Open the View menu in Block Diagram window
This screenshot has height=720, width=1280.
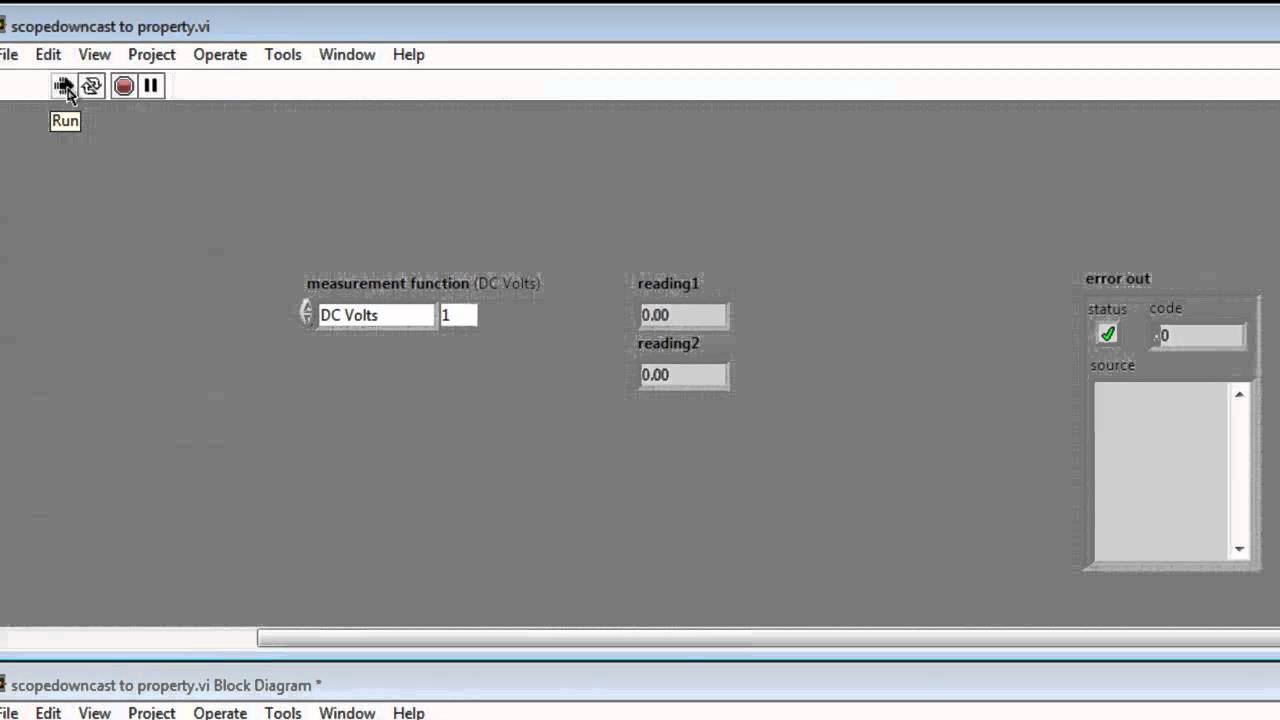tap(95, 712)
